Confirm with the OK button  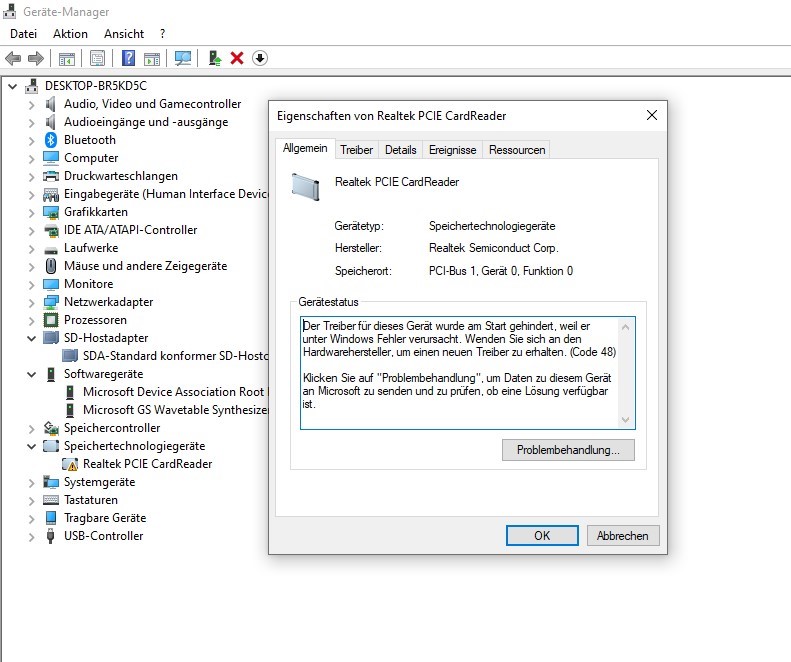[x=542, y=535]
